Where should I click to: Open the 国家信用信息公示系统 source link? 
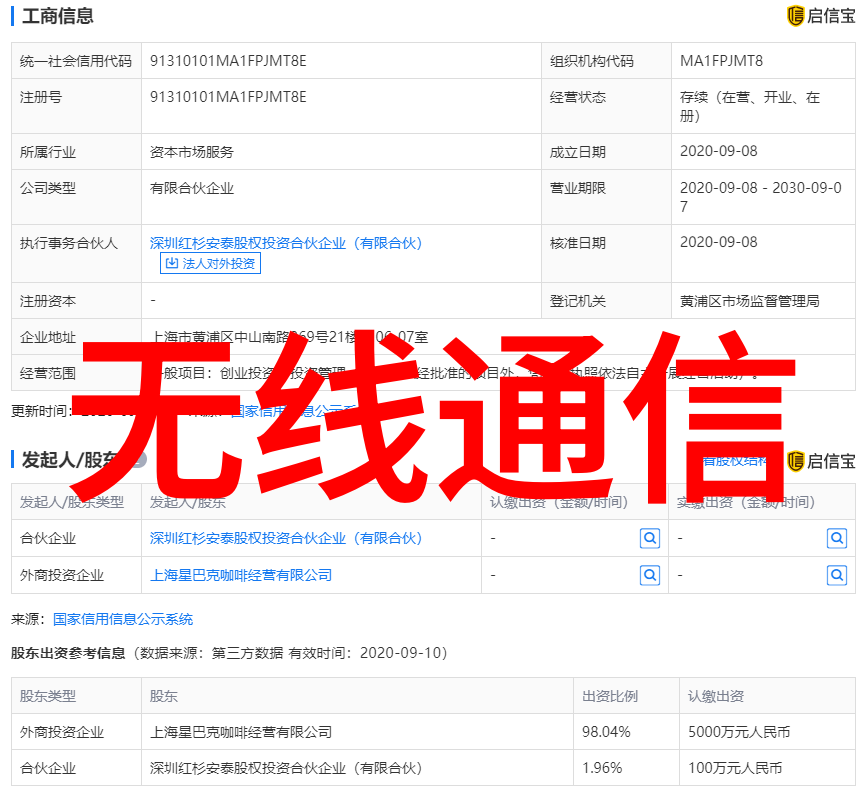click(x=123, y=619)
